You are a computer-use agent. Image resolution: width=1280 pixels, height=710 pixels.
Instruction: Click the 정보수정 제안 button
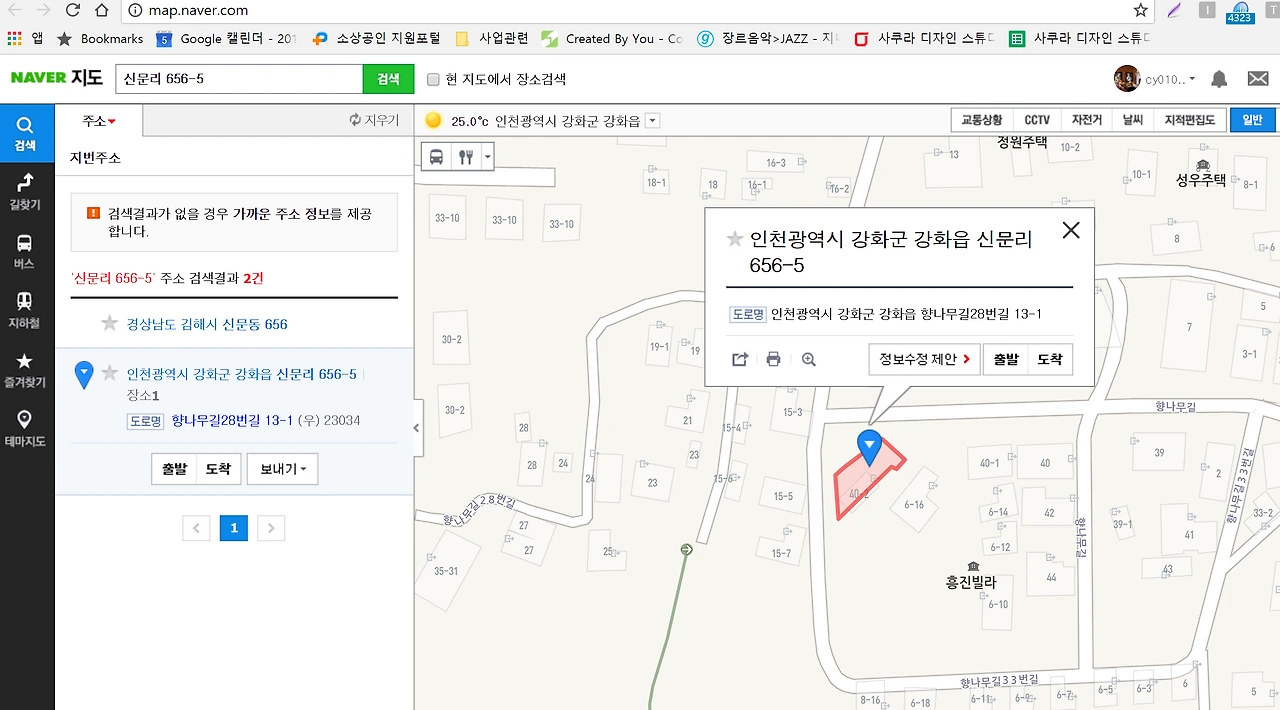coord(923,358)
